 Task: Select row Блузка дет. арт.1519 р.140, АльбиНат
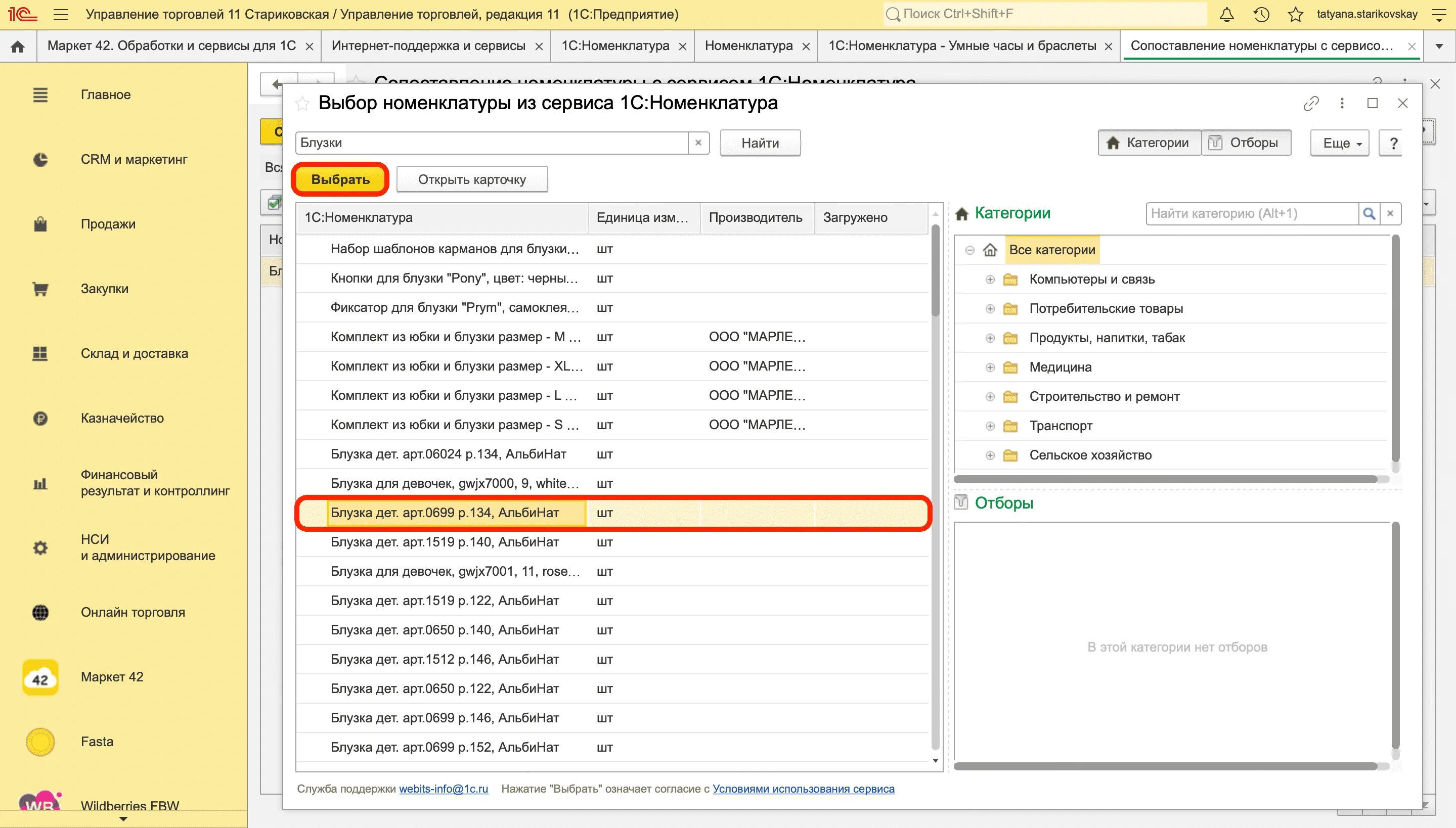click(x=612, y=542)
